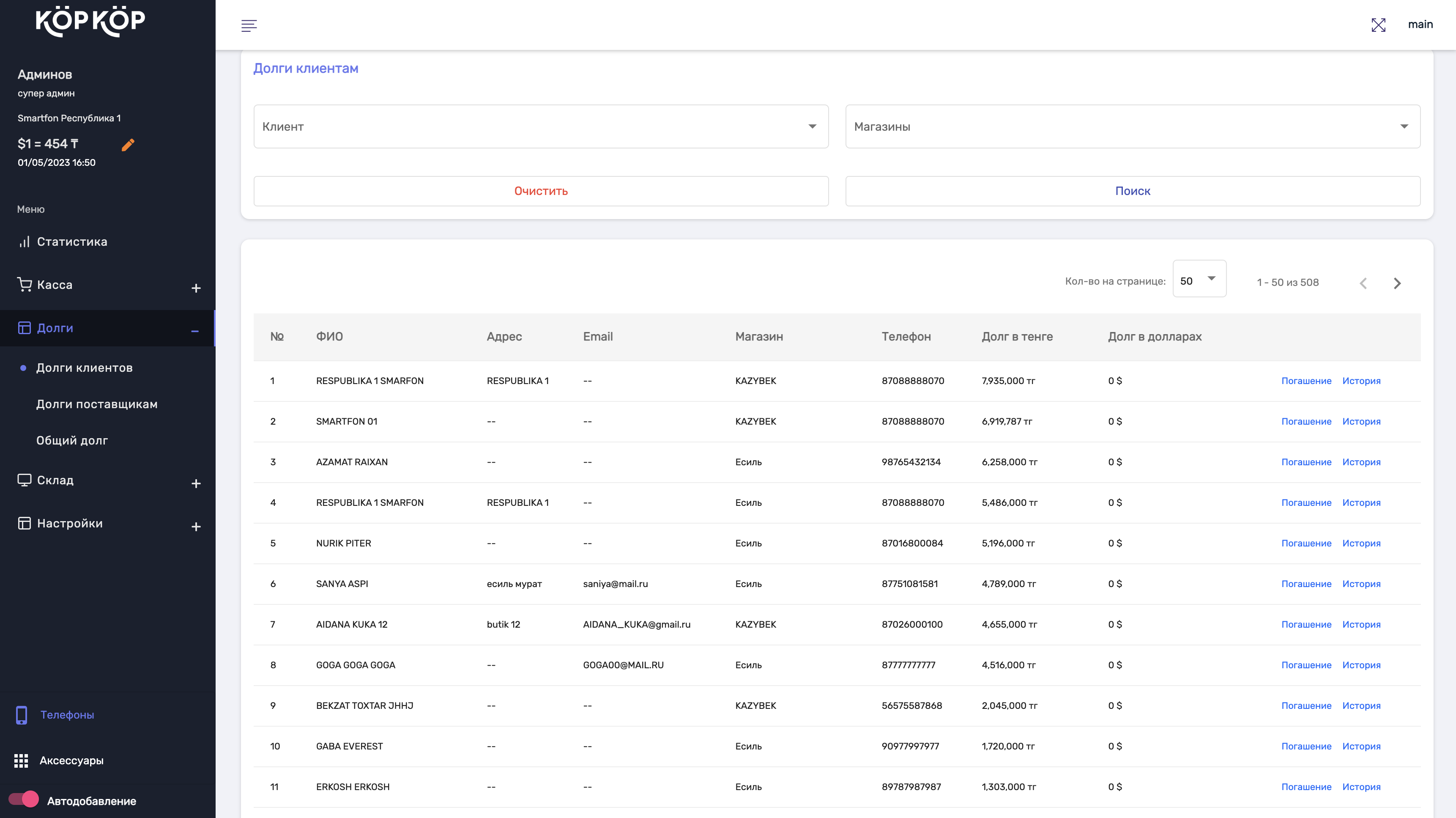The height and width of the screenshot is (818, 1456).
Task: Click the hamburger menu icon in header
Action: pyautogui.click(x=249, y=25)
